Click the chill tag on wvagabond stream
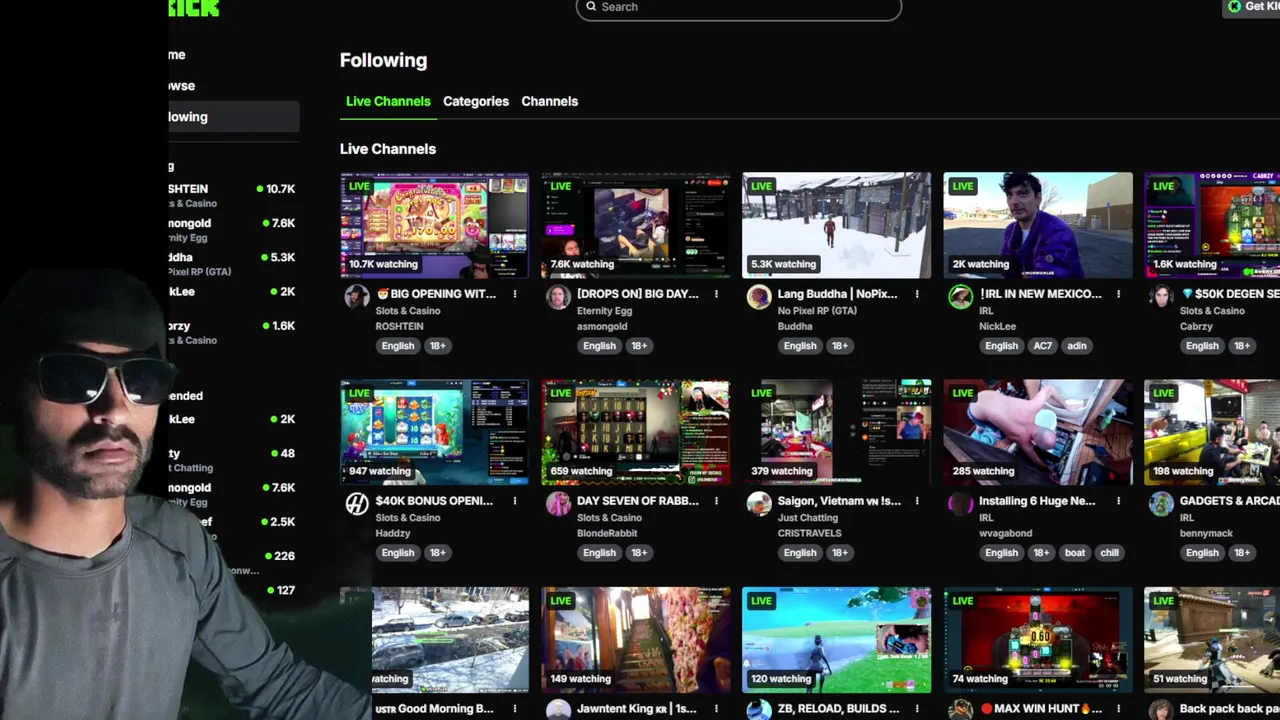The height and width of the screenshot is (720, 1280). pos(1110,553)
